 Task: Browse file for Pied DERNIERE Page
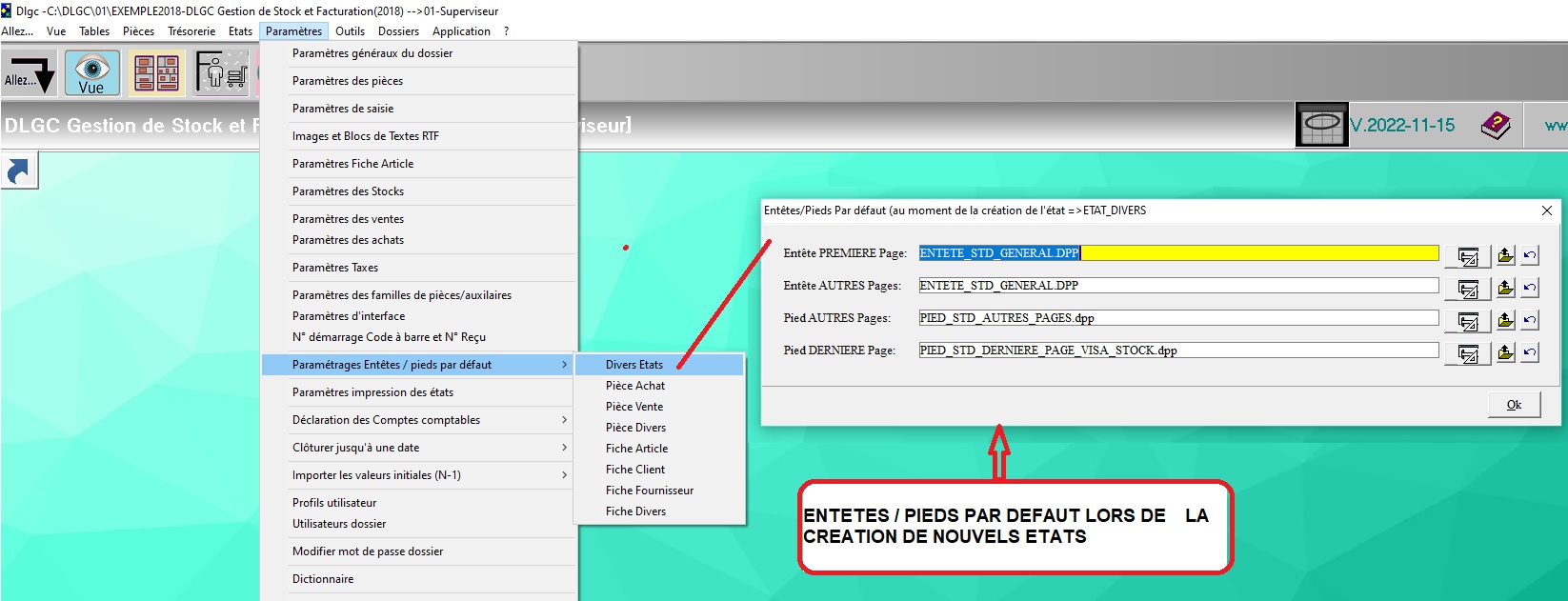1505,352
